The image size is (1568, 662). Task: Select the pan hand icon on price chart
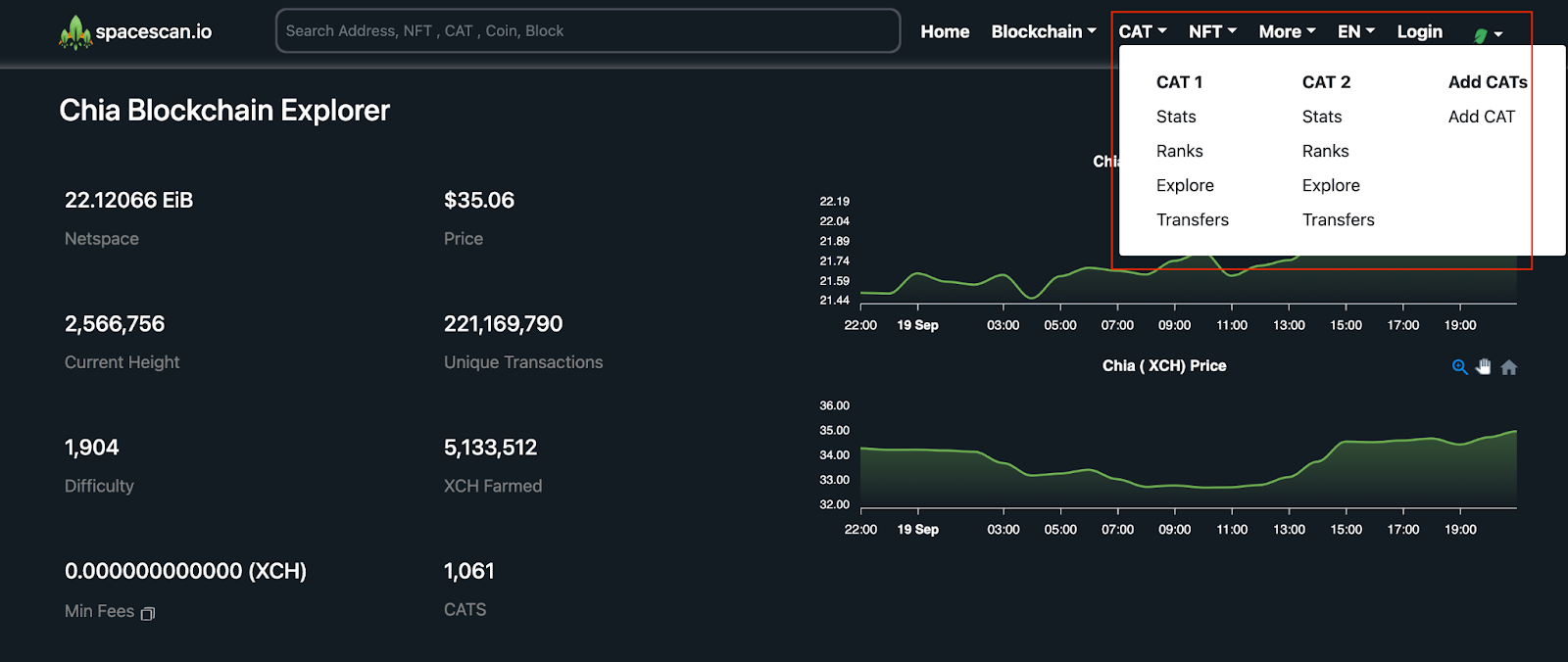1484,367
